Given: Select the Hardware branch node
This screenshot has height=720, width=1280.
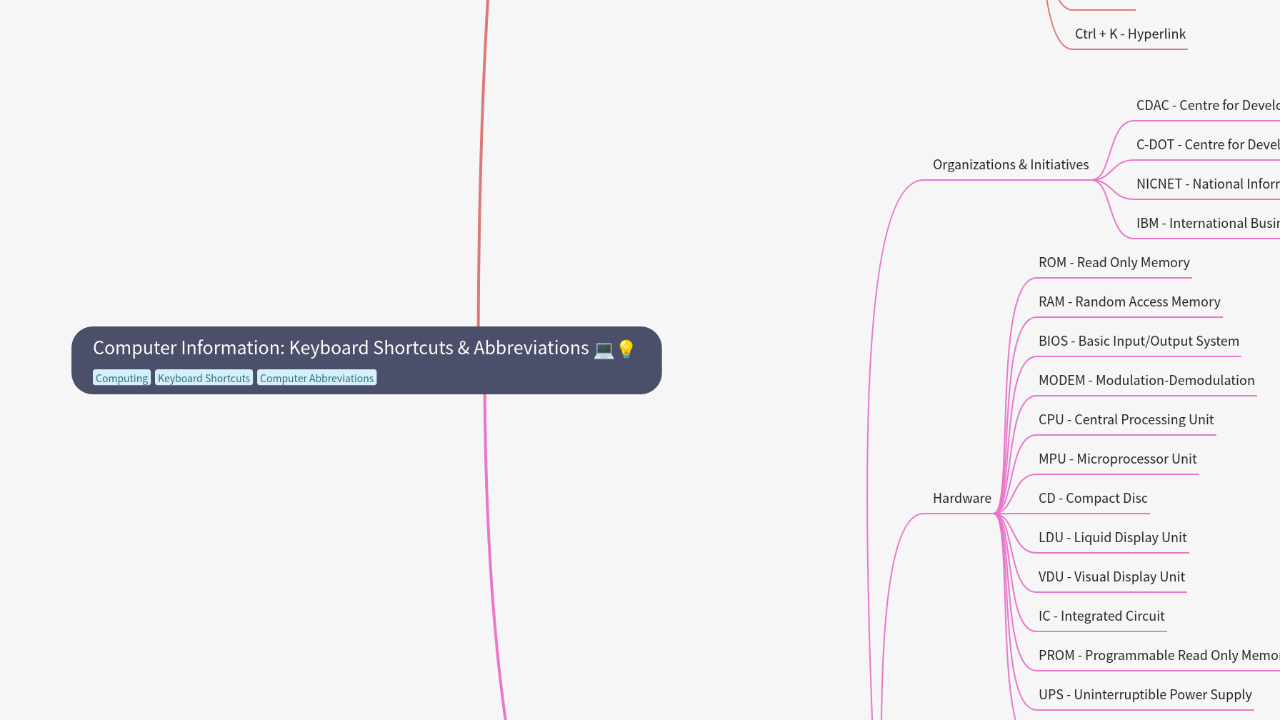Looking at the screenshot, I should pos(962,498).
